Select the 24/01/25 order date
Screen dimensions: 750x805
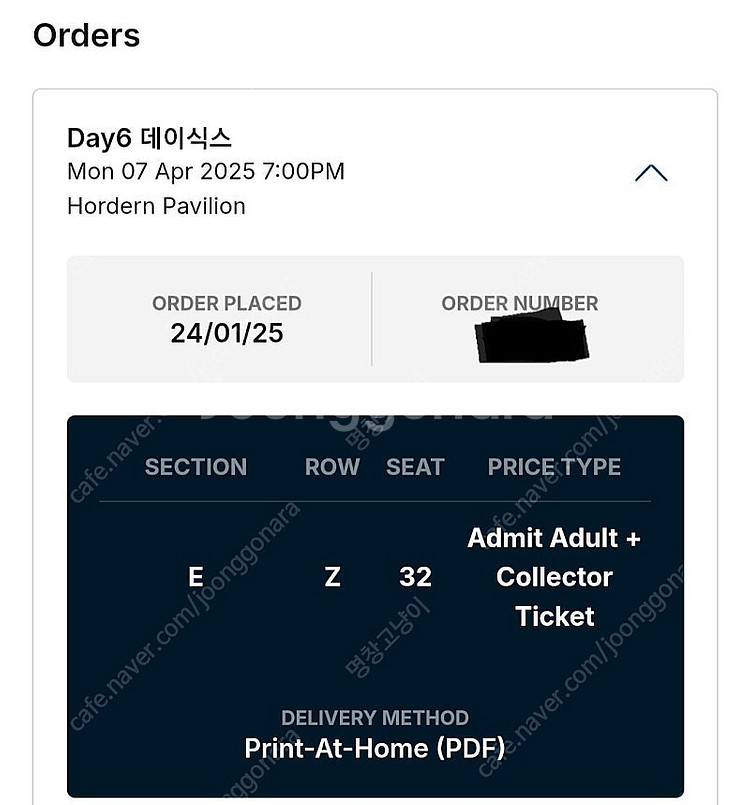click(x=226, y=333)
